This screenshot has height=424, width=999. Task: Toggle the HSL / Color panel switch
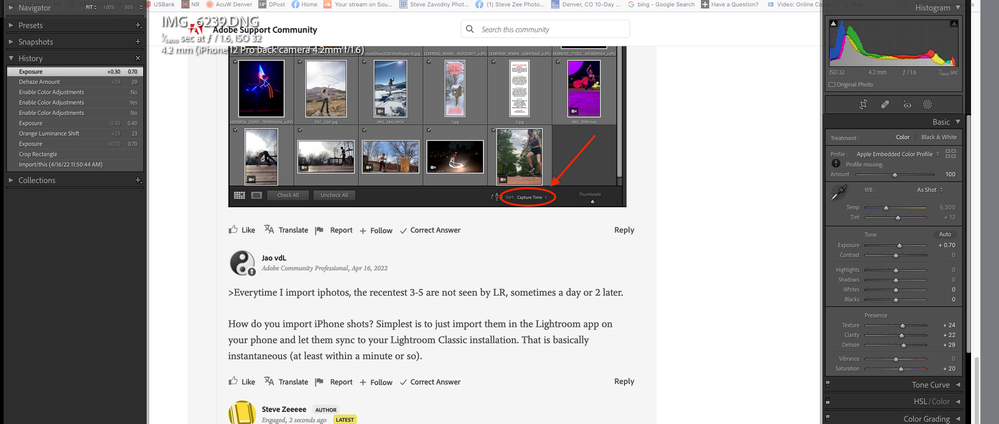click(828, 402)
